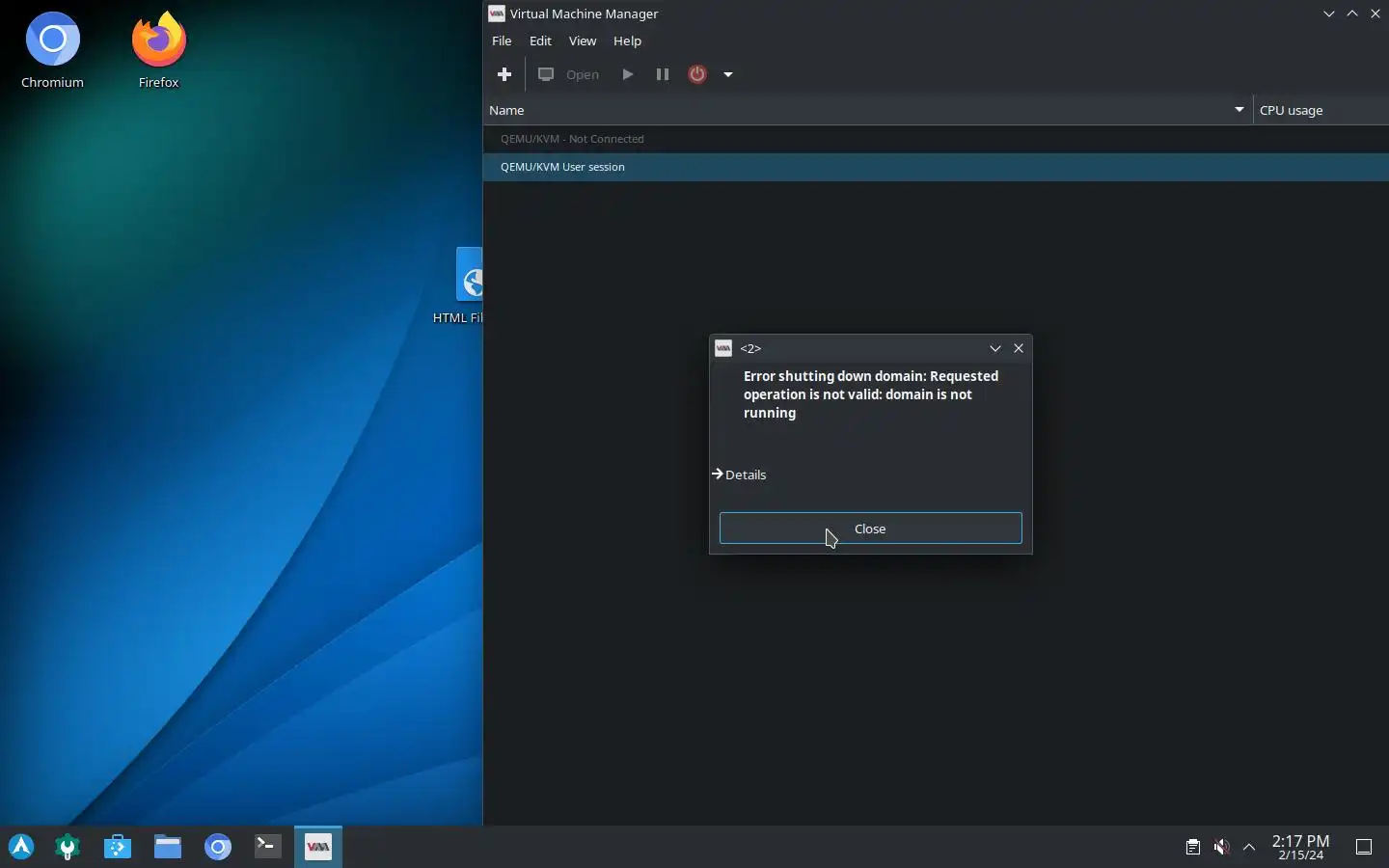The height and width of the screenshot is (868, 1389).
Task: Click the error dialog title bar app icon
Action: pyautogui.click(x=723, y=348)
